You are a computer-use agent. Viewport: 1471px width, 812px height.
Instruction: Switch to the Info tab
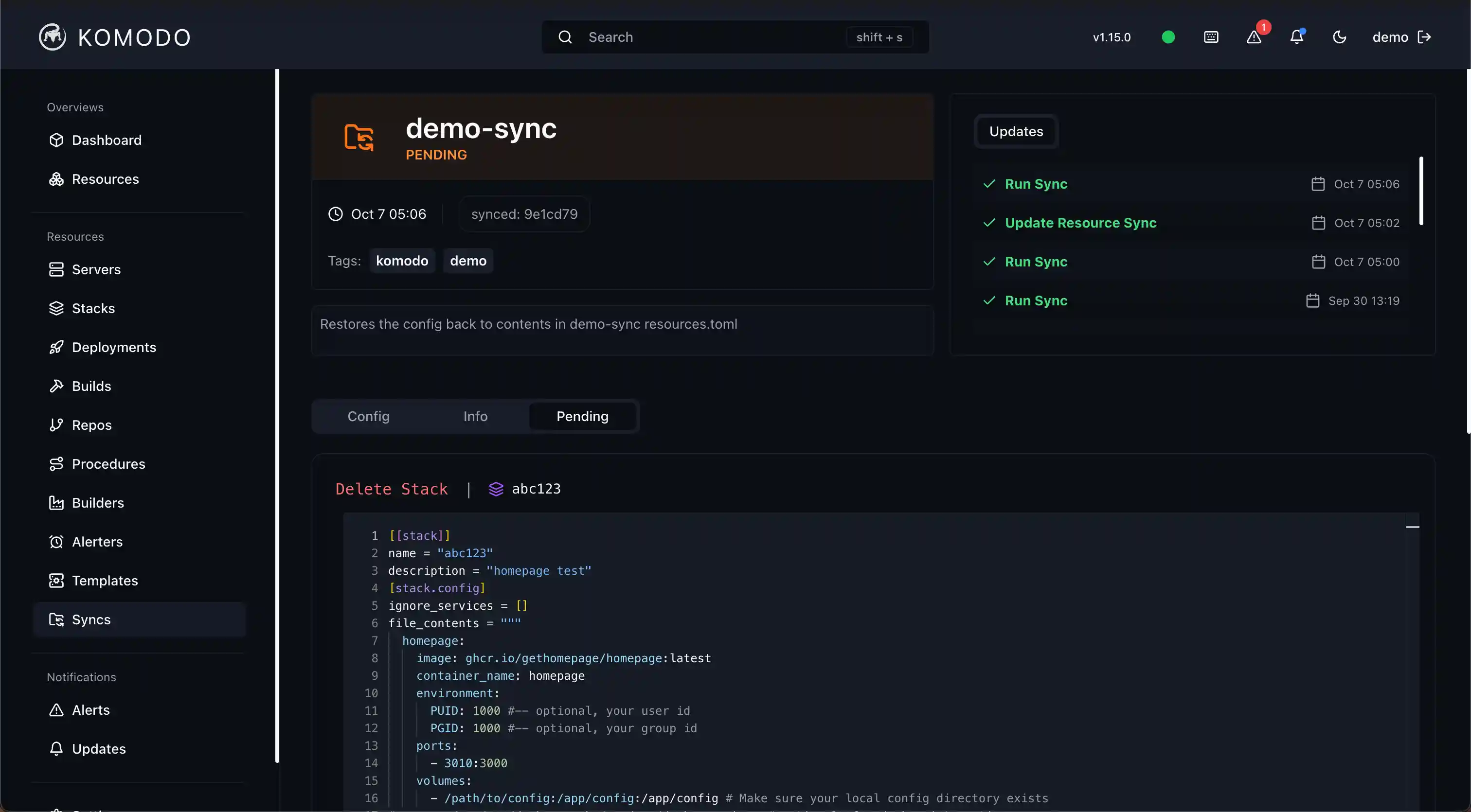coord(475,416)
